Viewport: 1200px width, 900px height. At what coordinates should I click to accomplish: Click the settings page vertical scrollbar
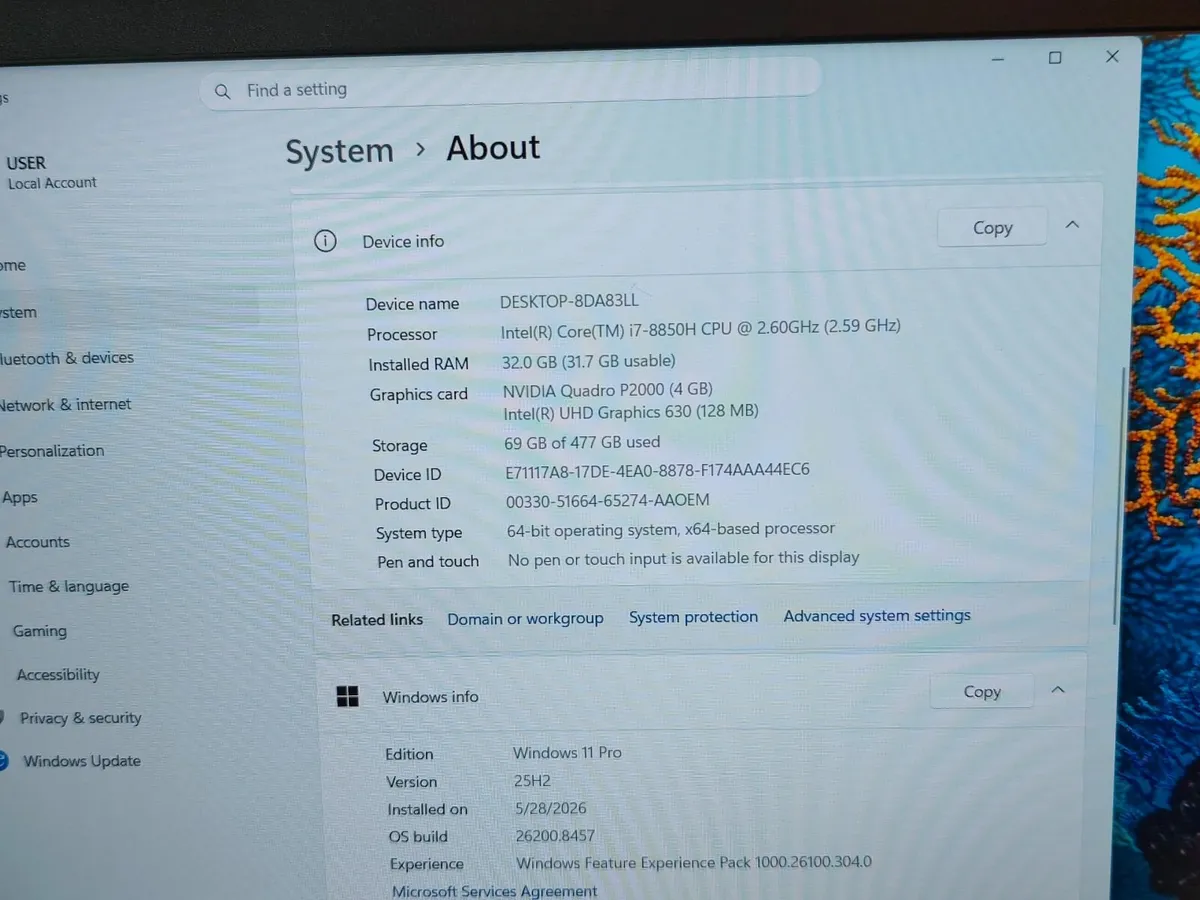point(1119,495)
